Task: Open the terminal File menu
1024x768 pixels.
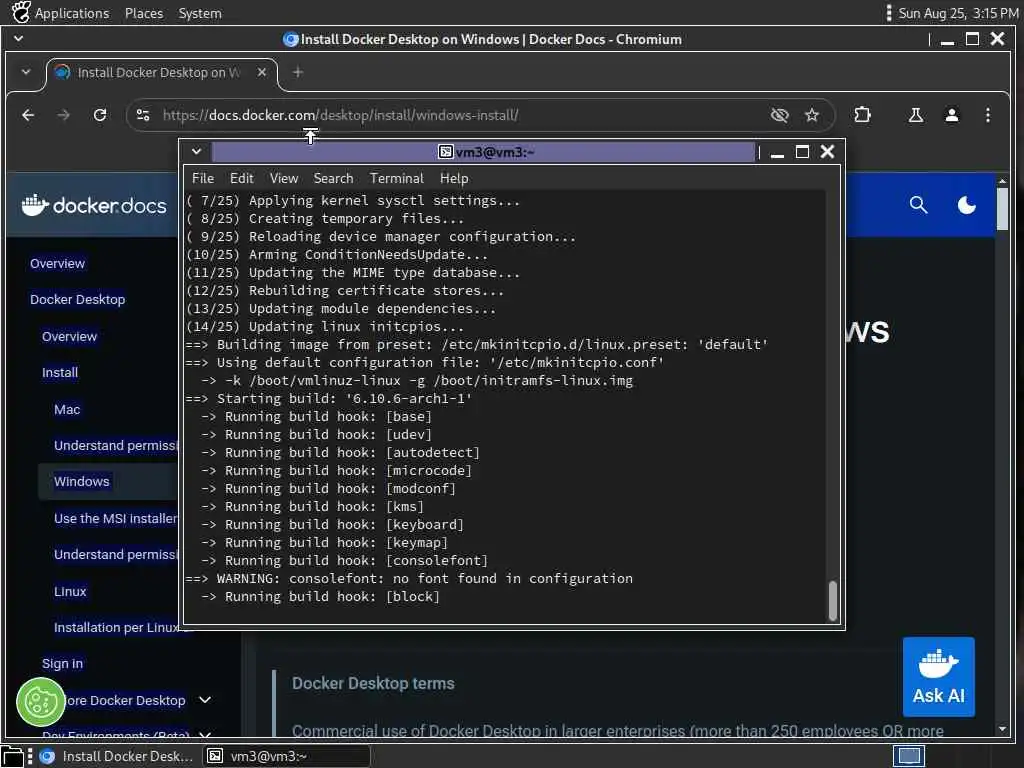Action: coord(202,178)
